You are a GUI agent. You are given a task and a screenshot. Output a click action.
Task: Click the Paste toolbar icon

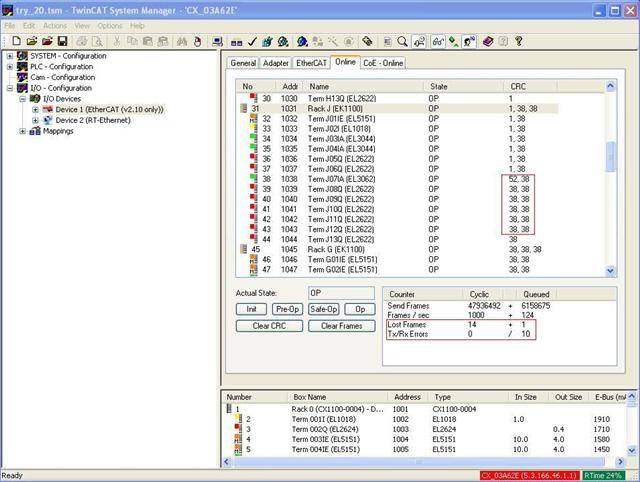tap(147, 41)
